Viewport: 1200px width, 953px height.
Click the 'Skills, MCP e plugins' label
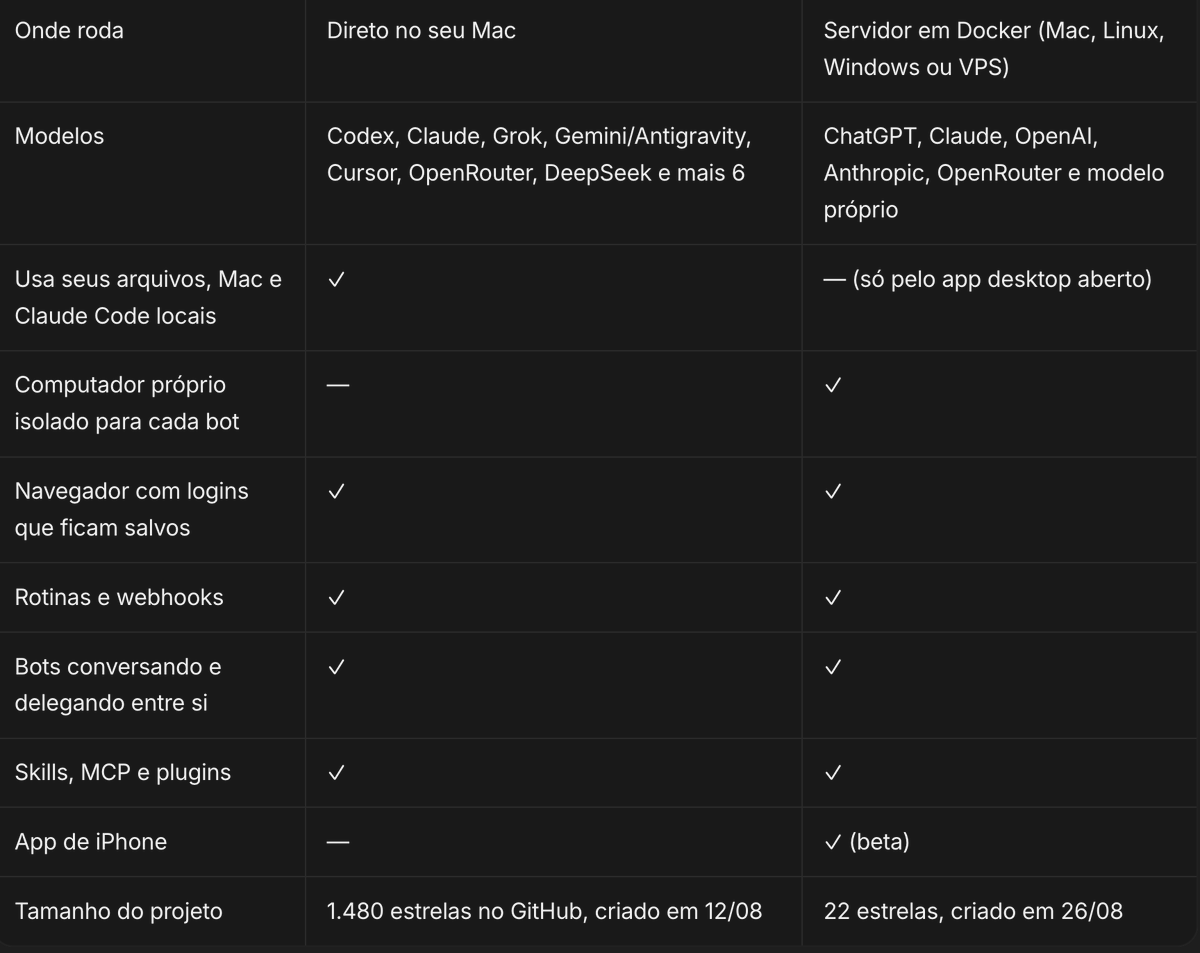pyautogui.click(x=122, y=773)
